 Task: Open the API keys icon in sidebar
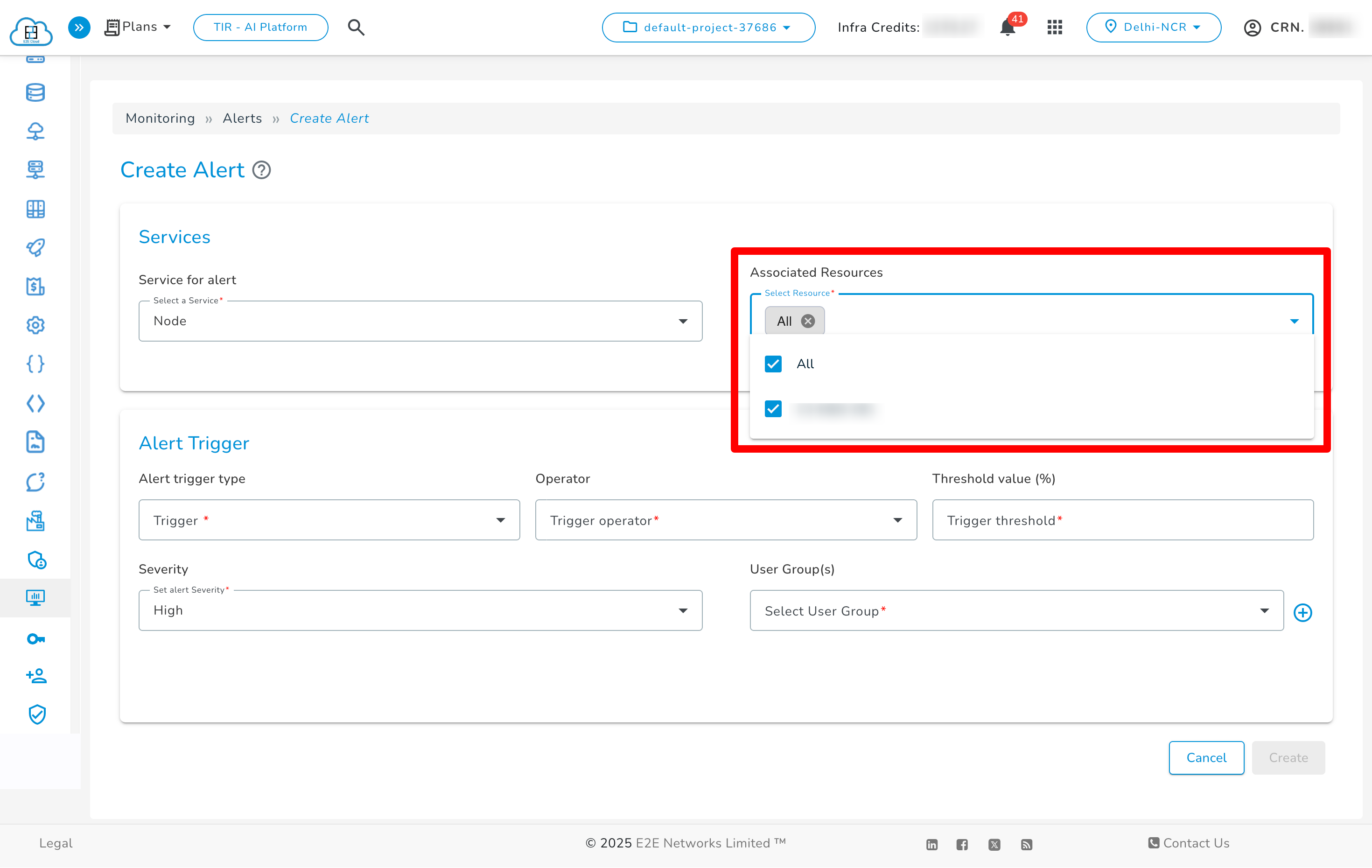click(x=35, y=639)
